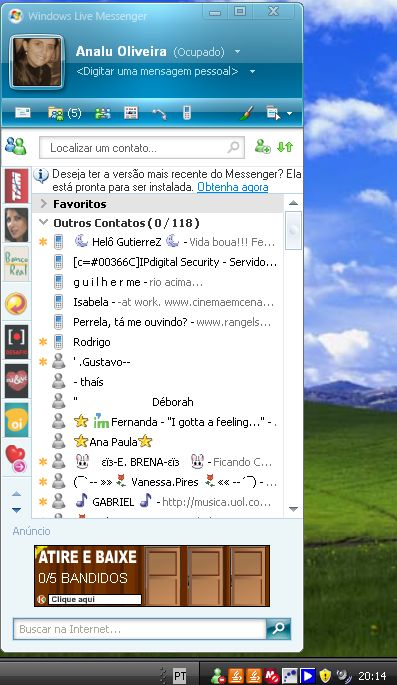Click the mobile phone toolbar icon

point(187,113)
